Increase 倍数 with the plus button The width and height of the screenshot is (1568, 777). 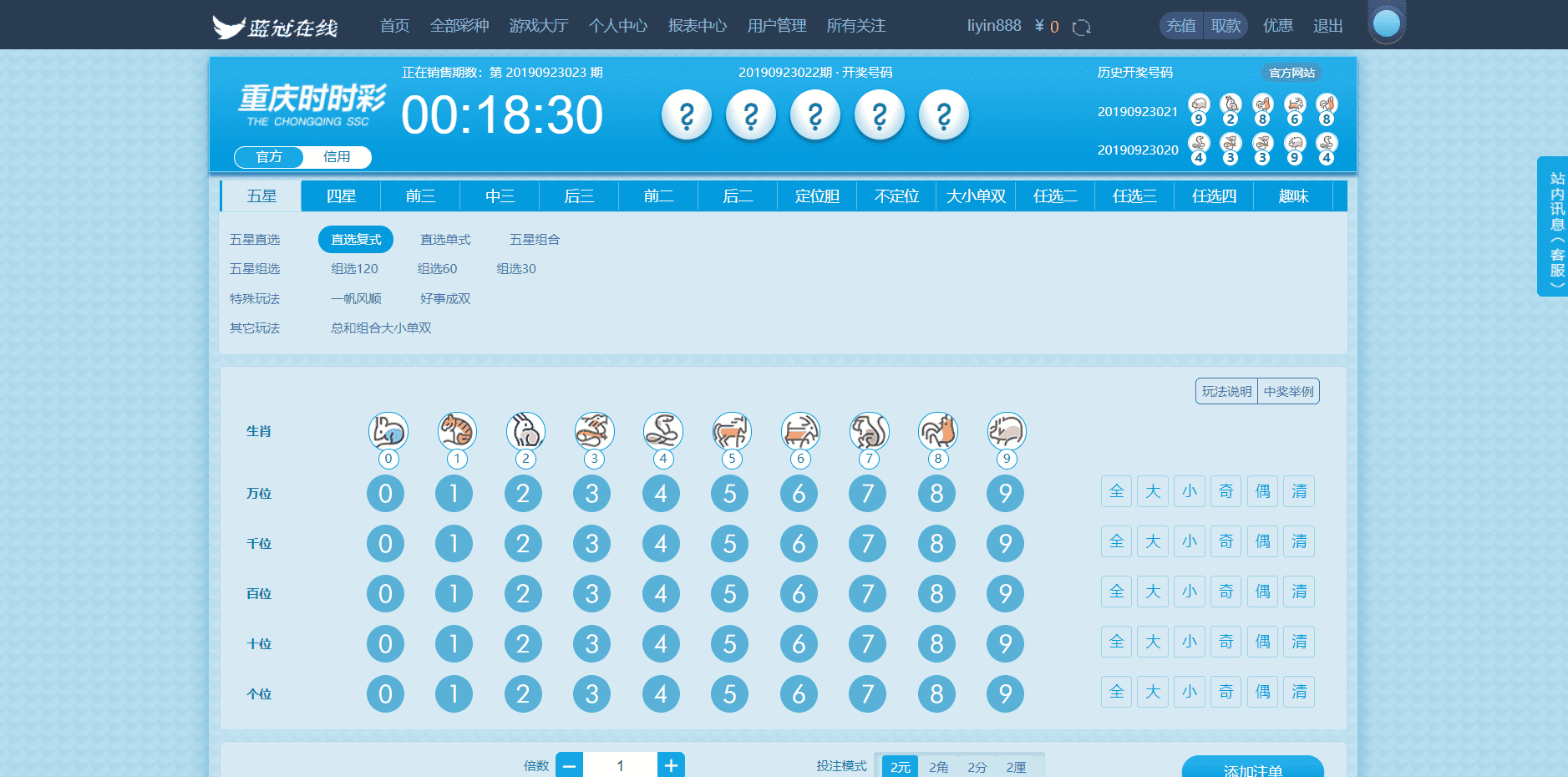[x=671, y=765]
